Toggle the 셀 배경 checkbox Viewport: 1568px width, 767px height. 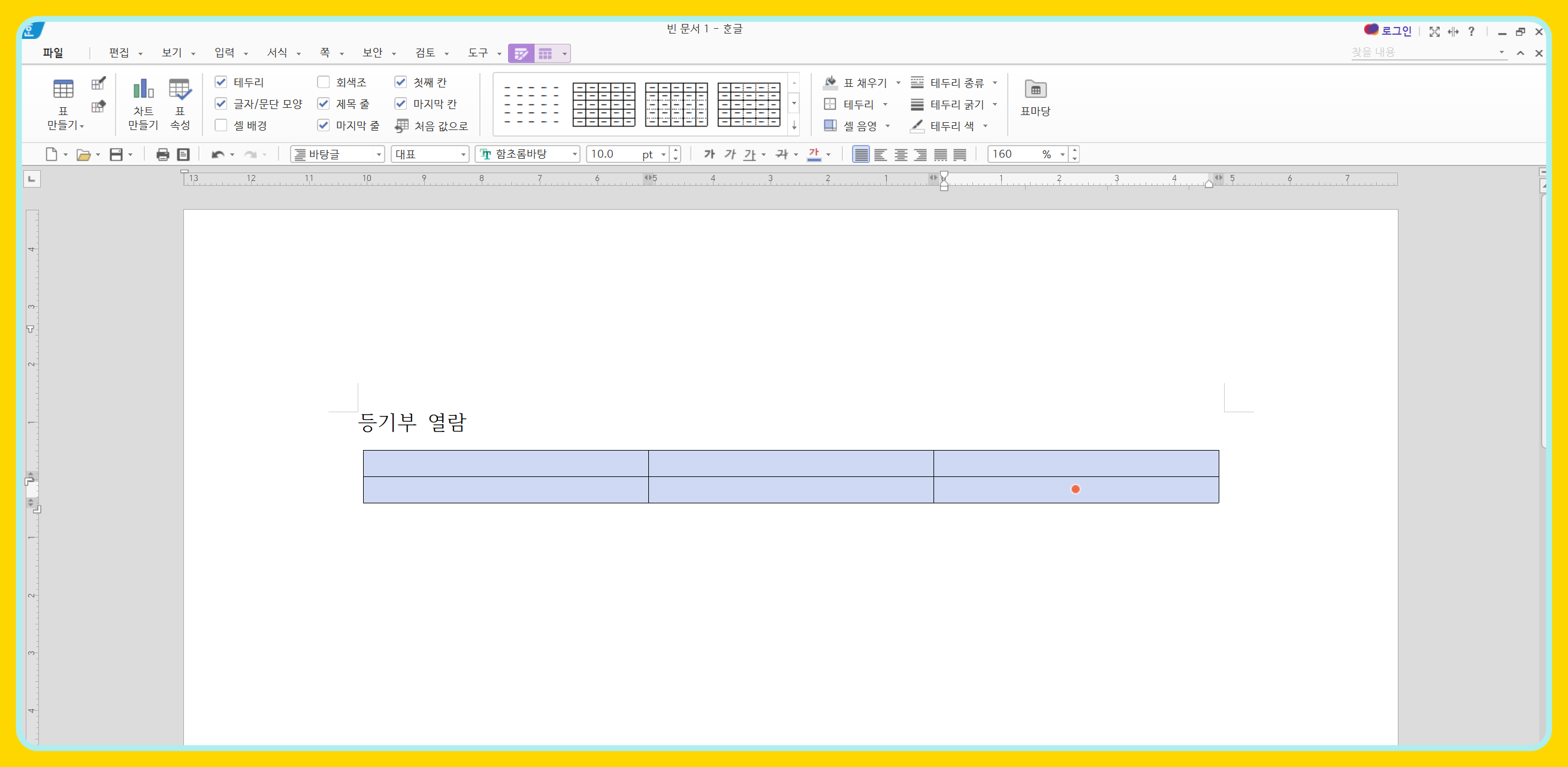pyautogui.click(x=221, y=125)
